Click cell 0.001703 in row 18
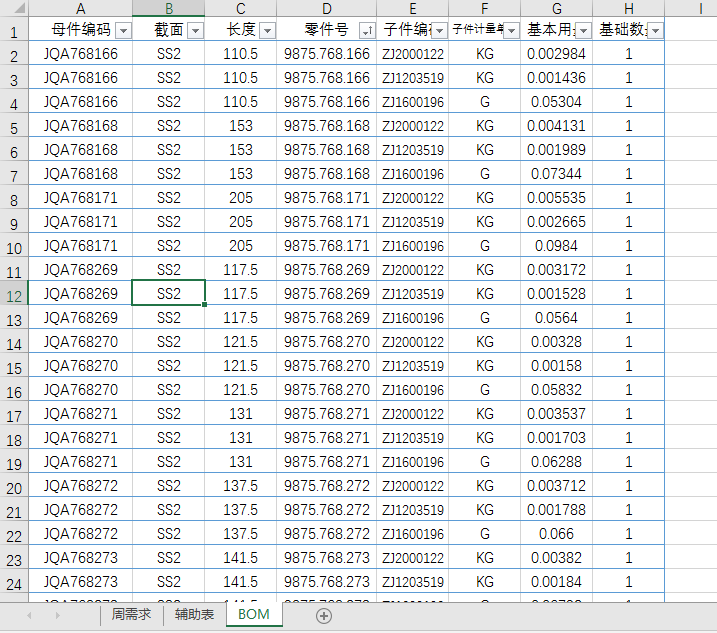The width and height of the screenshot is (717, 633). click(556, 438)
